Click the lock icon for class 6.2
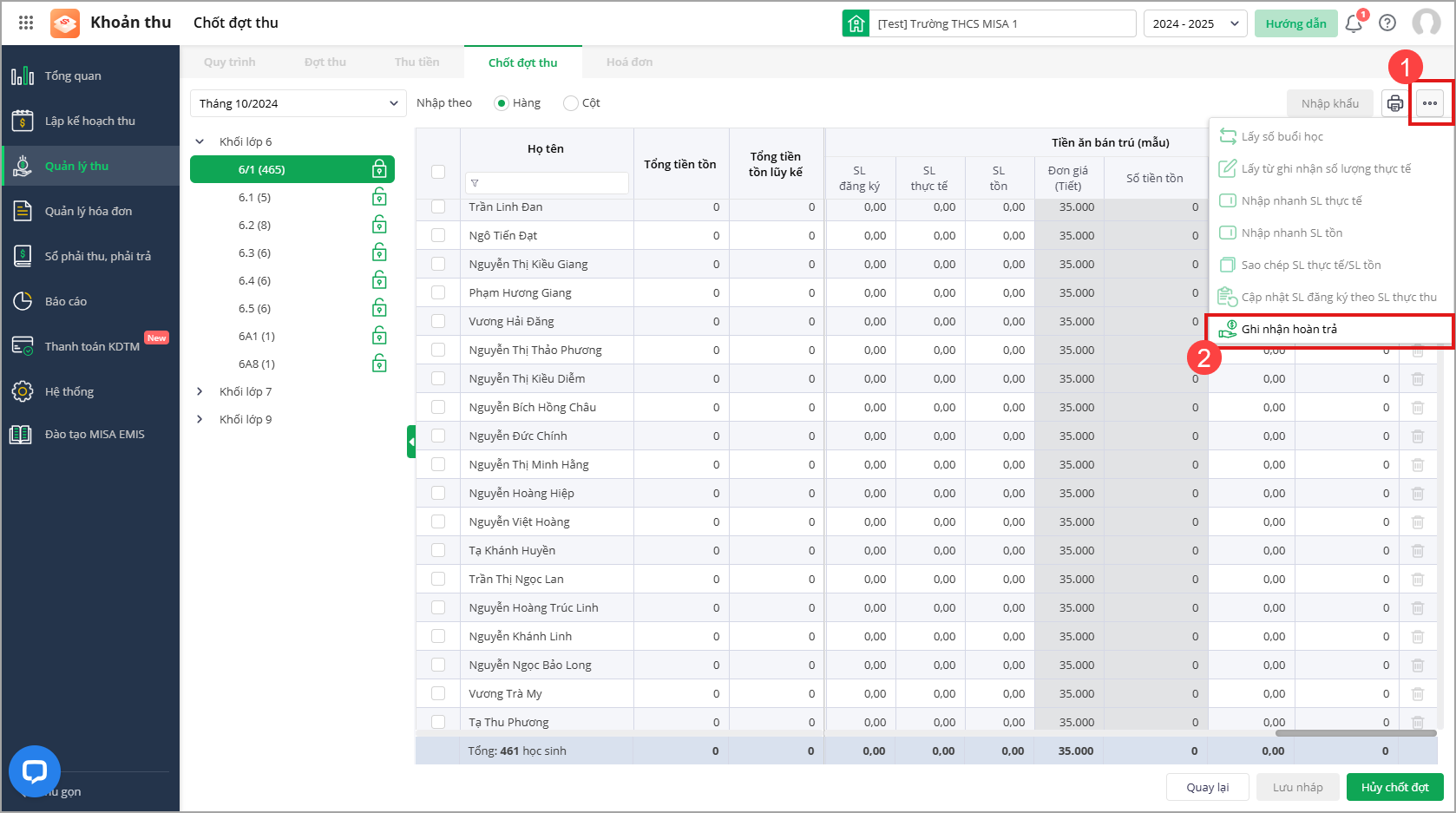 379,225
